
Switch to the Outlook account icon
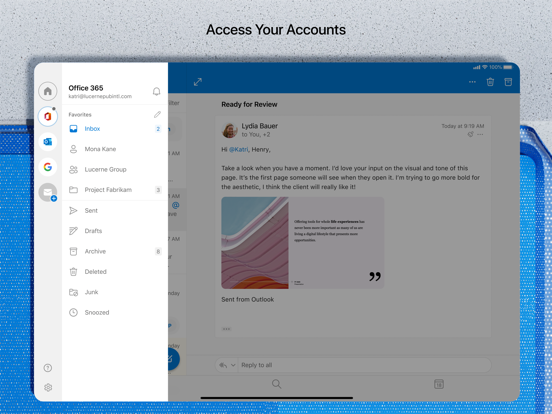48,142
